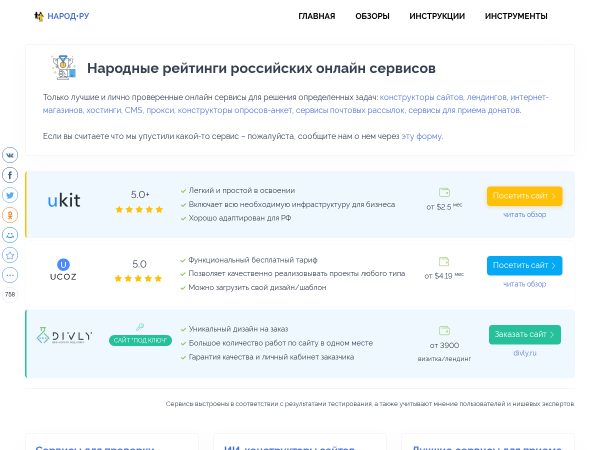The image size is (600, 450).
Task: Click feature text Уникальный дизайн на заказ
Action: pyautogui.click(x=238, y=329)
